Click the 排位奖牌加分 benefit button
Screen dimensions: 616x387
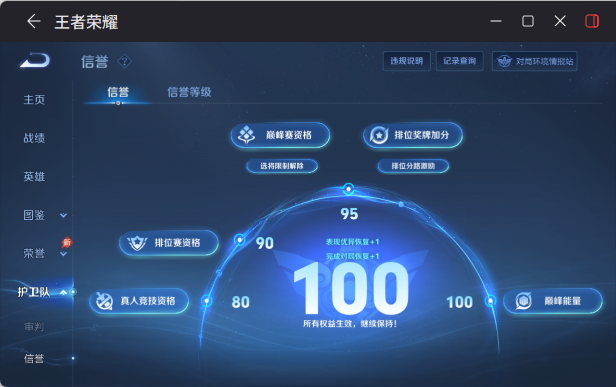[413, 135]
